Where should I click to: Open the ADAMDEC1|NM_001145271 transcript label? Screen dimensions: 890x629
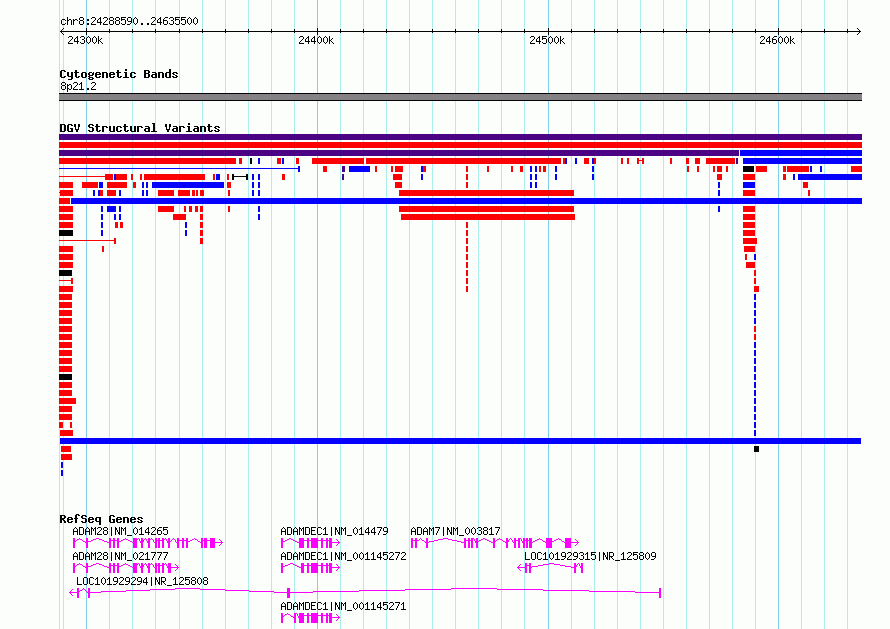(x=343, y=606)
